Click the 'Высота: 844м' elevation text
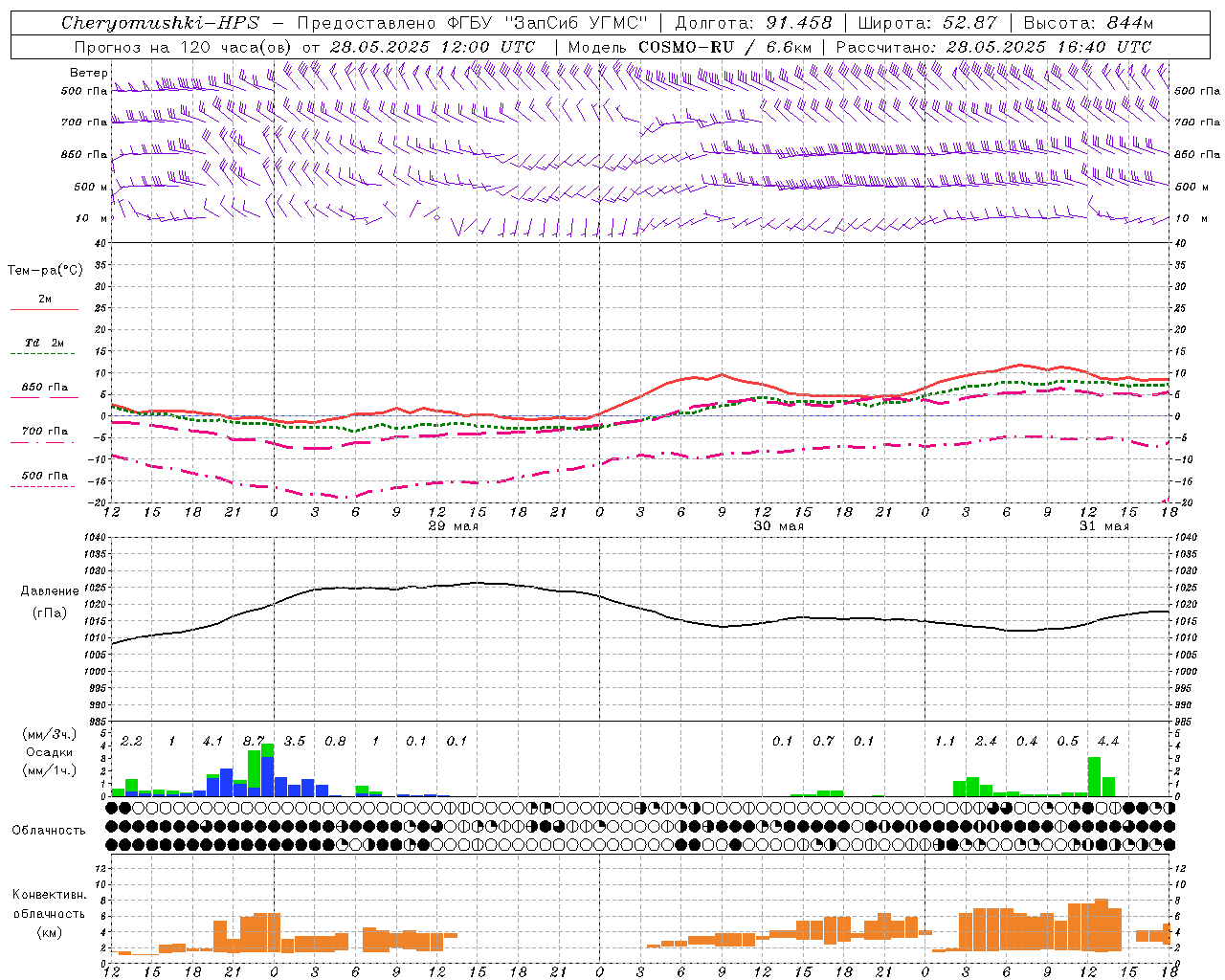 pos(1088,23)
